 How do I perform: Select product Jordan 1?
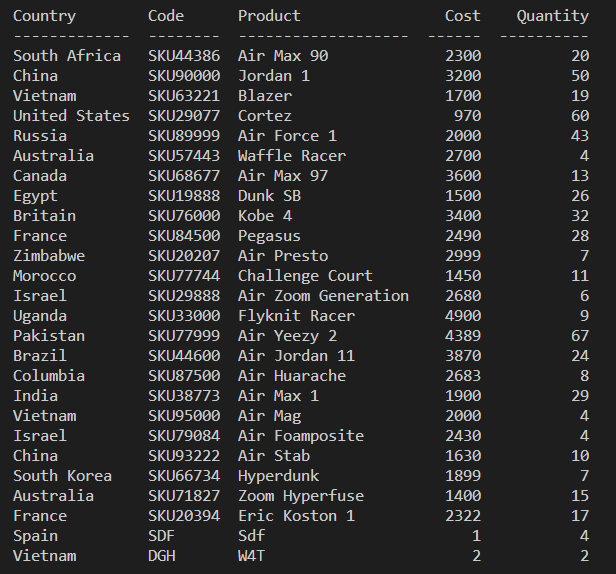click(x=274, y=76)
